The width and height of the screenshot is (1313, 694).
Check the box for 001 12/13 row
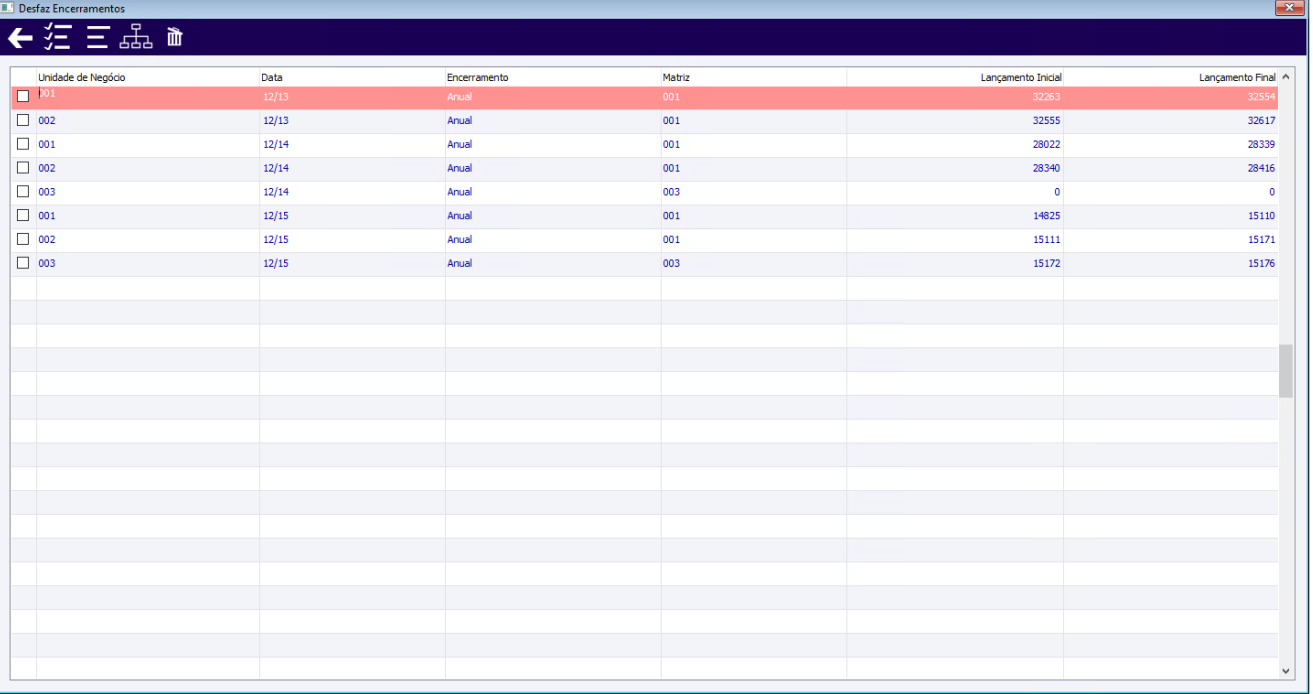(23, 97)
